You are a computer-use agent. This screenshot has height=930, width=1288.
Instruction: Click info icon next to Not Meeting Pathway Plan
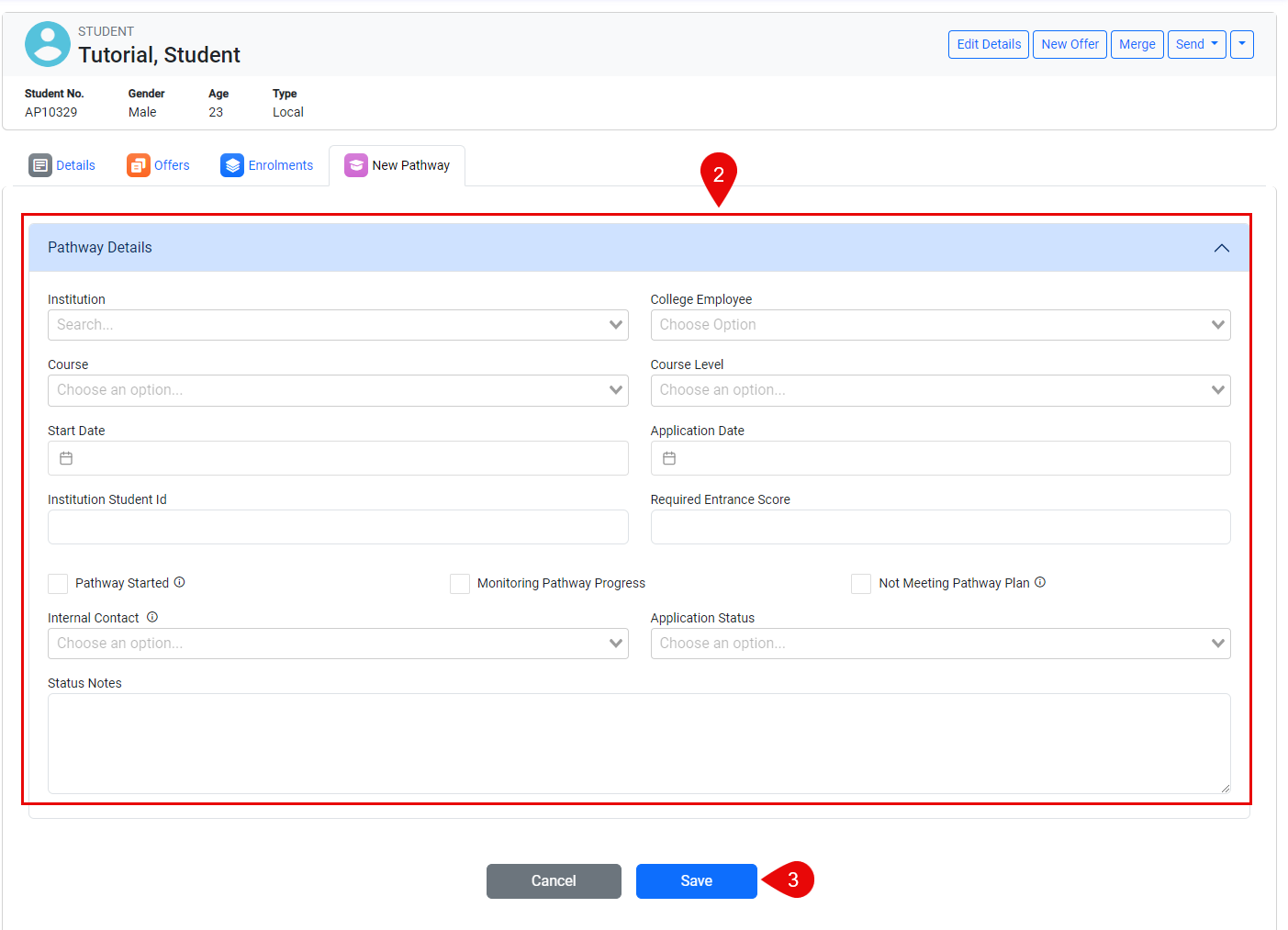pyautogui.click(x=1040, y=582)
